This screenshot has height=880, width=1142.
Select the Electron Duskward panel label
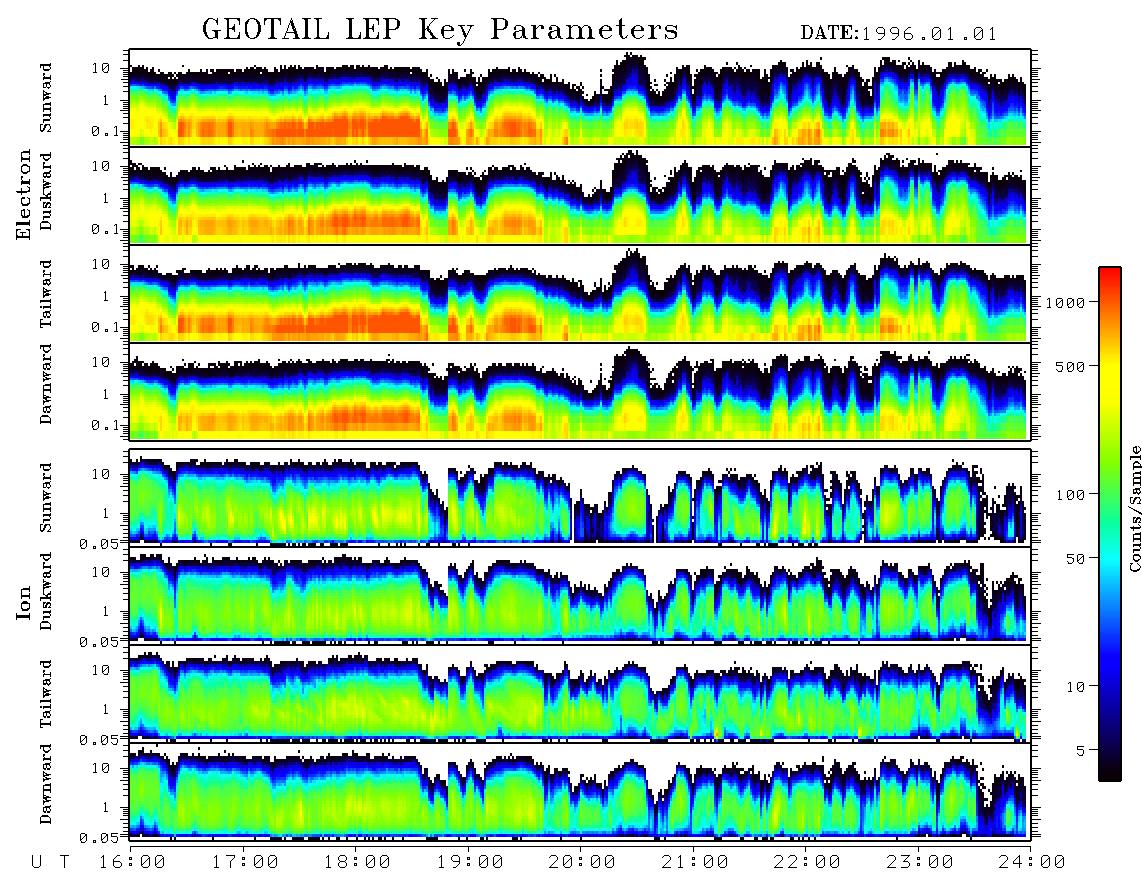(x=46, y=192)
